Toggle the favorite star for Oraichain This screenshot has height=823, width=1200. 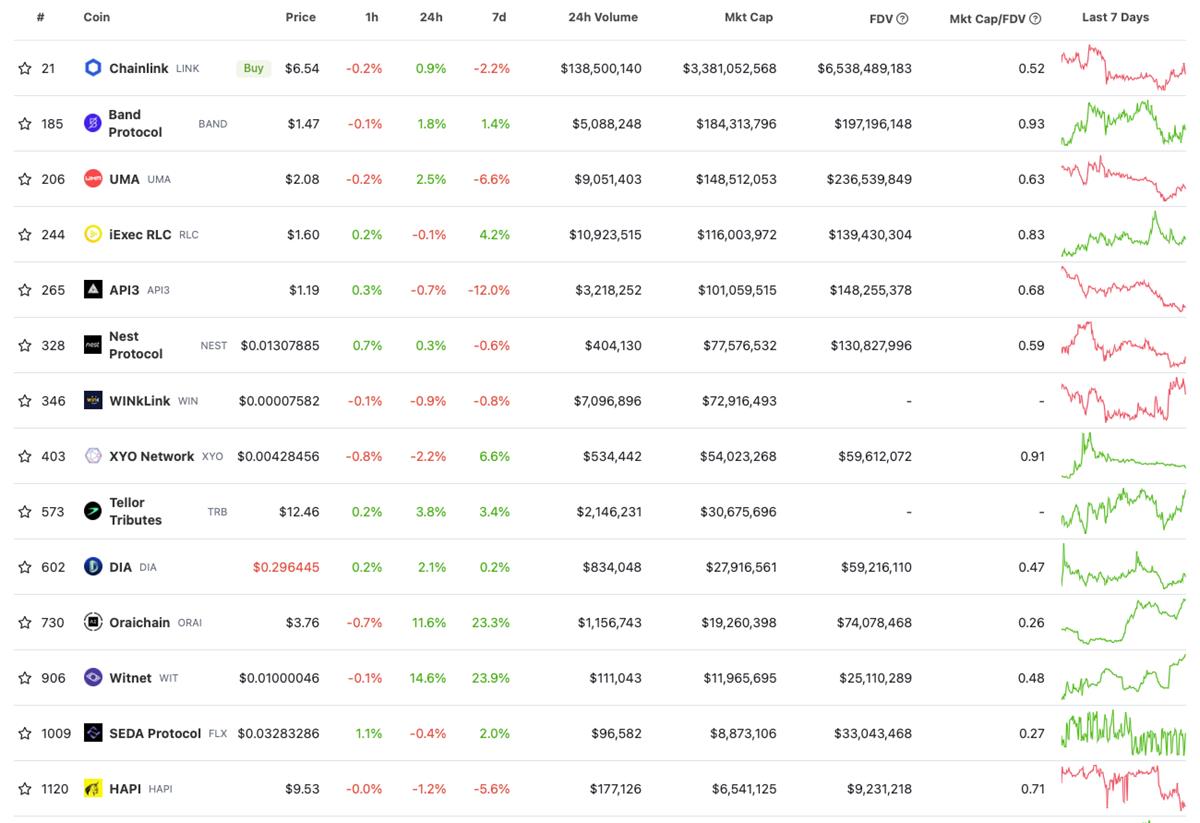pyautogui.click(x=25, y=622)
